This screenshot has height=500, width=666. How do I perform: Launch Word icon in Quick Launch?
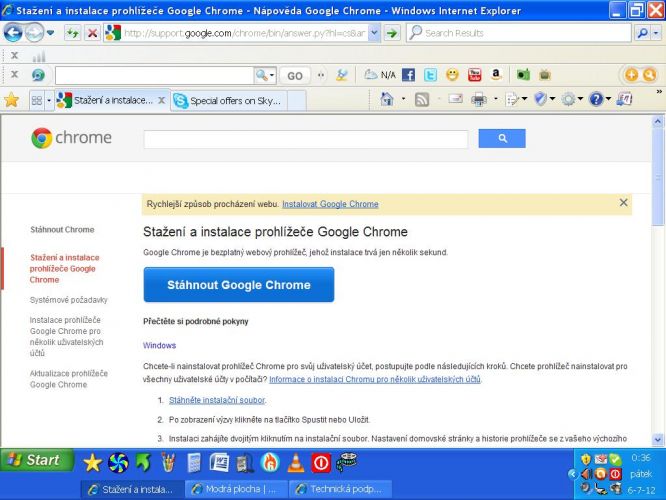(219, 463)
